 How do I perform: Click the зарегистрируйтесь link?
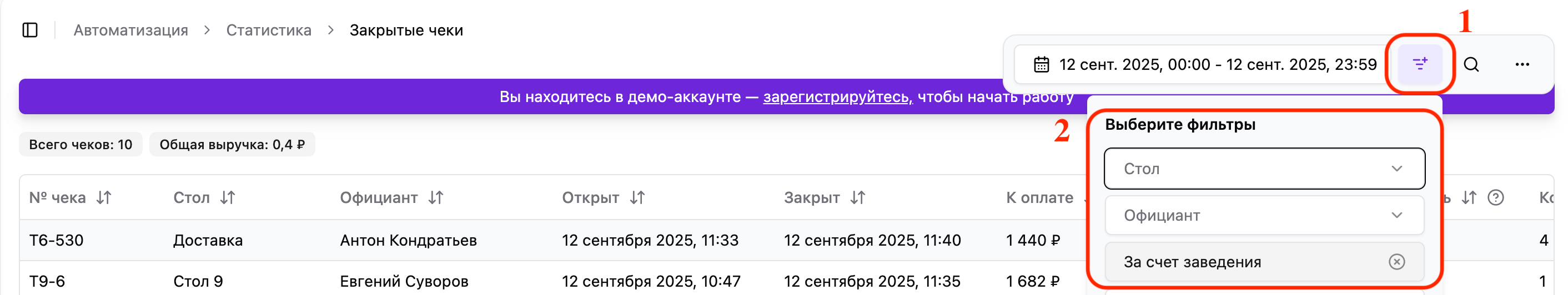[837, 96]
